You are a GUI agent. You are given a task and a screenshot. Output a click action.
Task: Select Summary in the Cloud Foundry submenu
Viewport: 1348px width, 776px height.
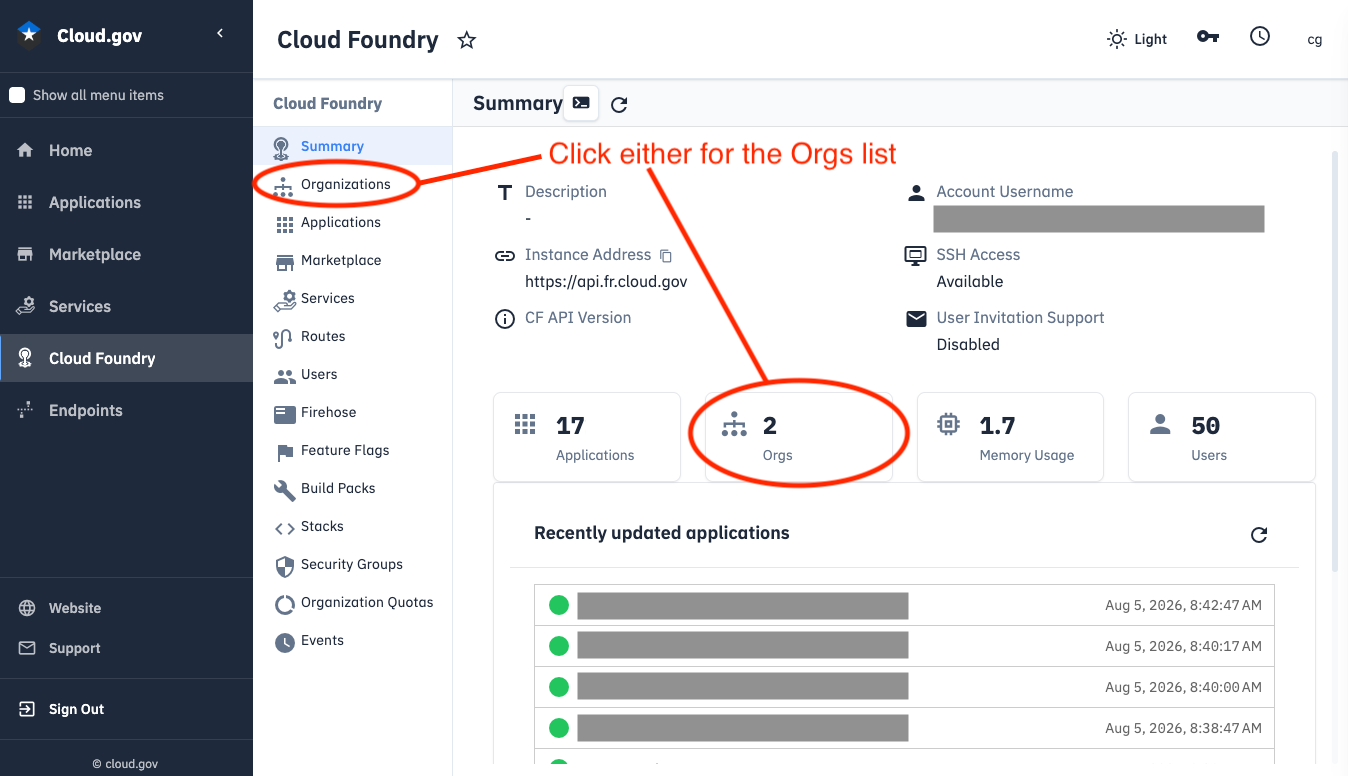pos(353,146)
